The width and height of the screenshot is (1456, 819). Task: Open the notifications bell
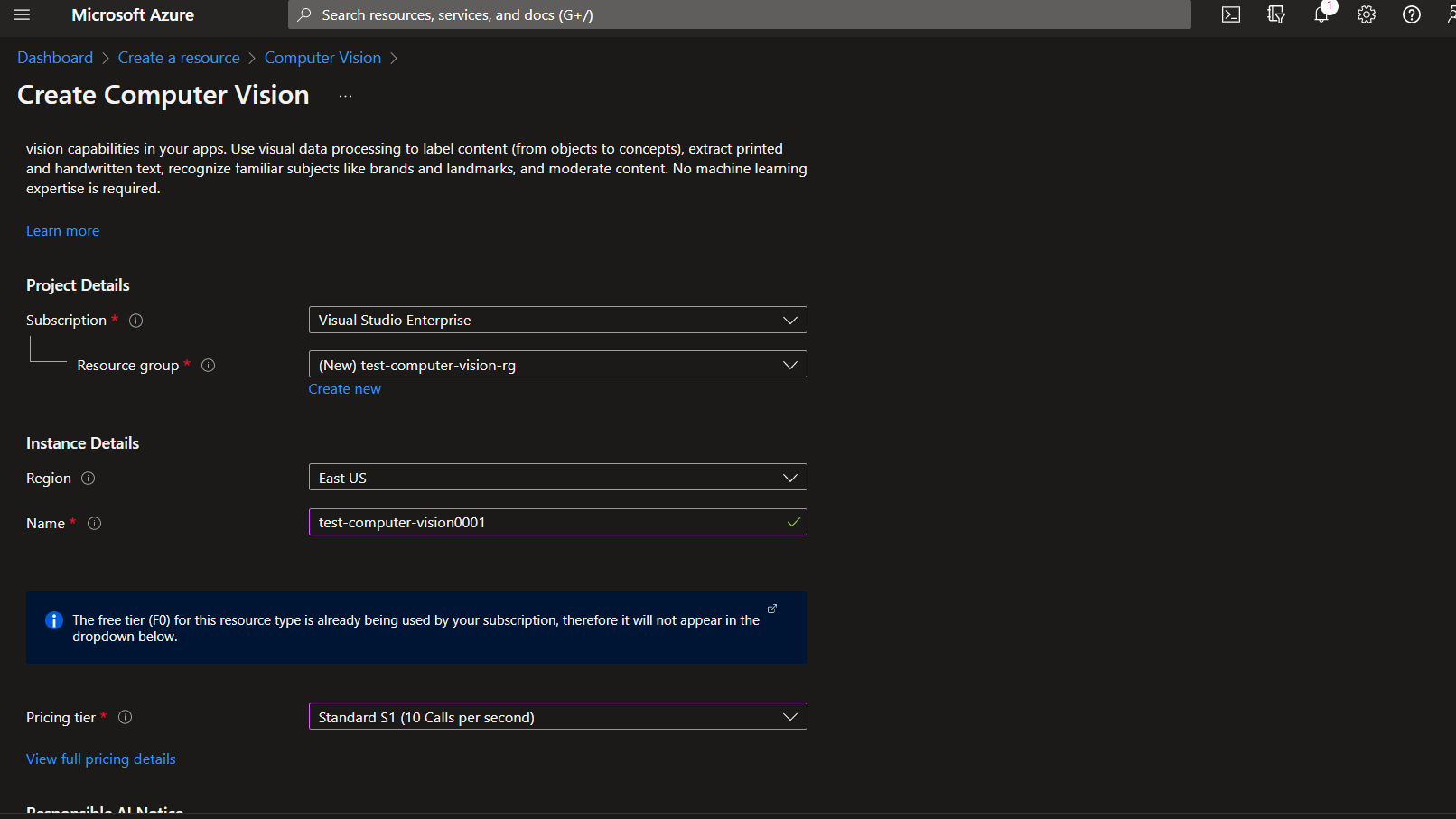click(1321, 14)
